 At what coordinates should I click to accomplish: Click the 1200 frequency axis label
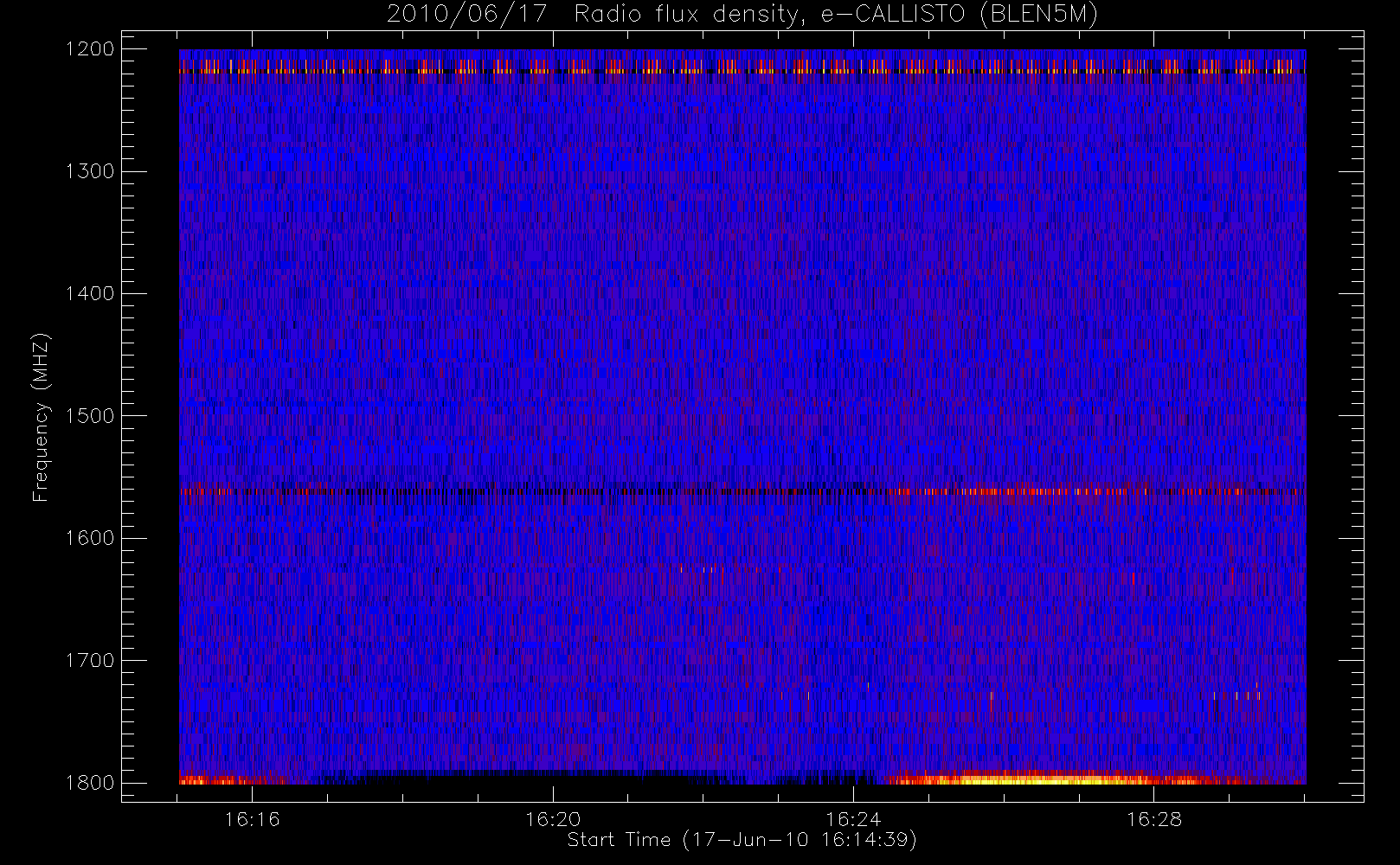pos(90,48)
